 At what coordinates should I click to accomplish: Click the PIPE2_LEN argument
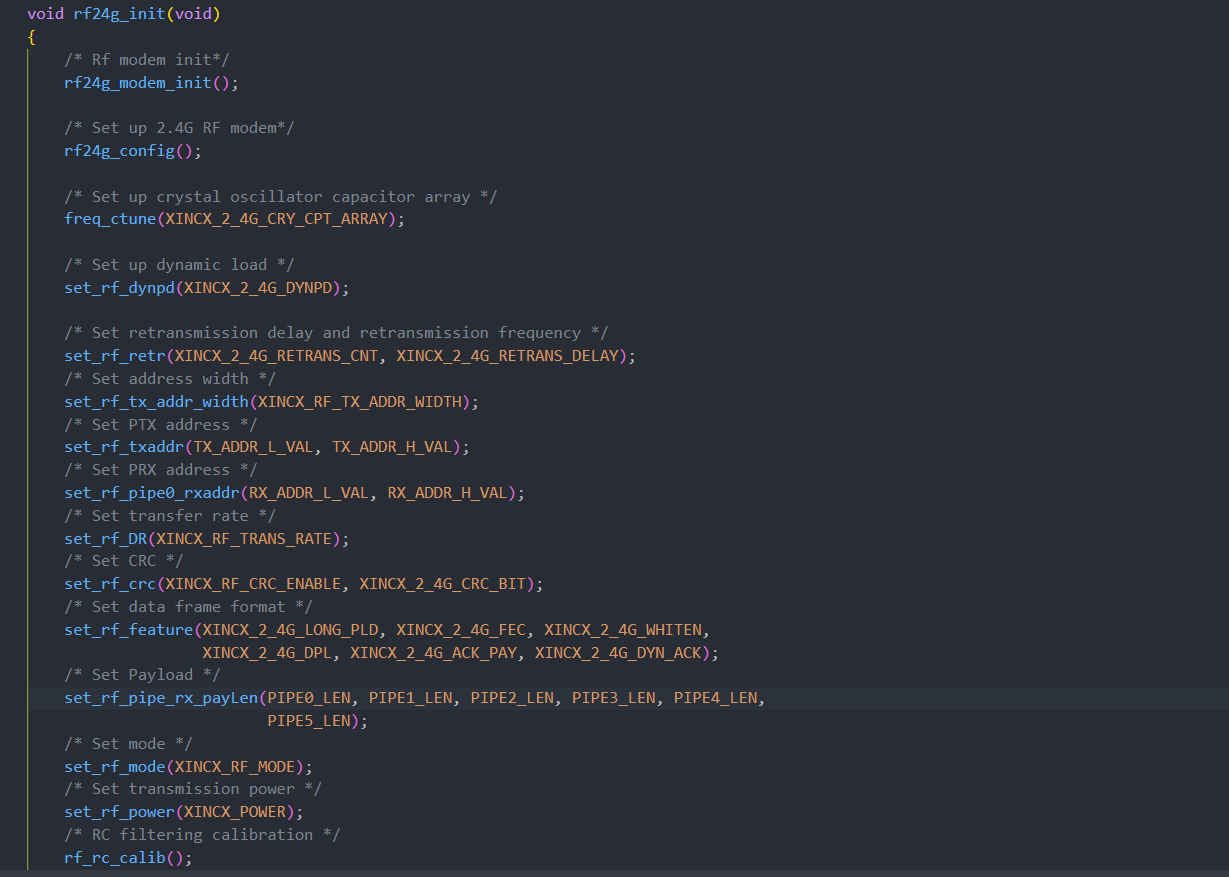[511, 698]
